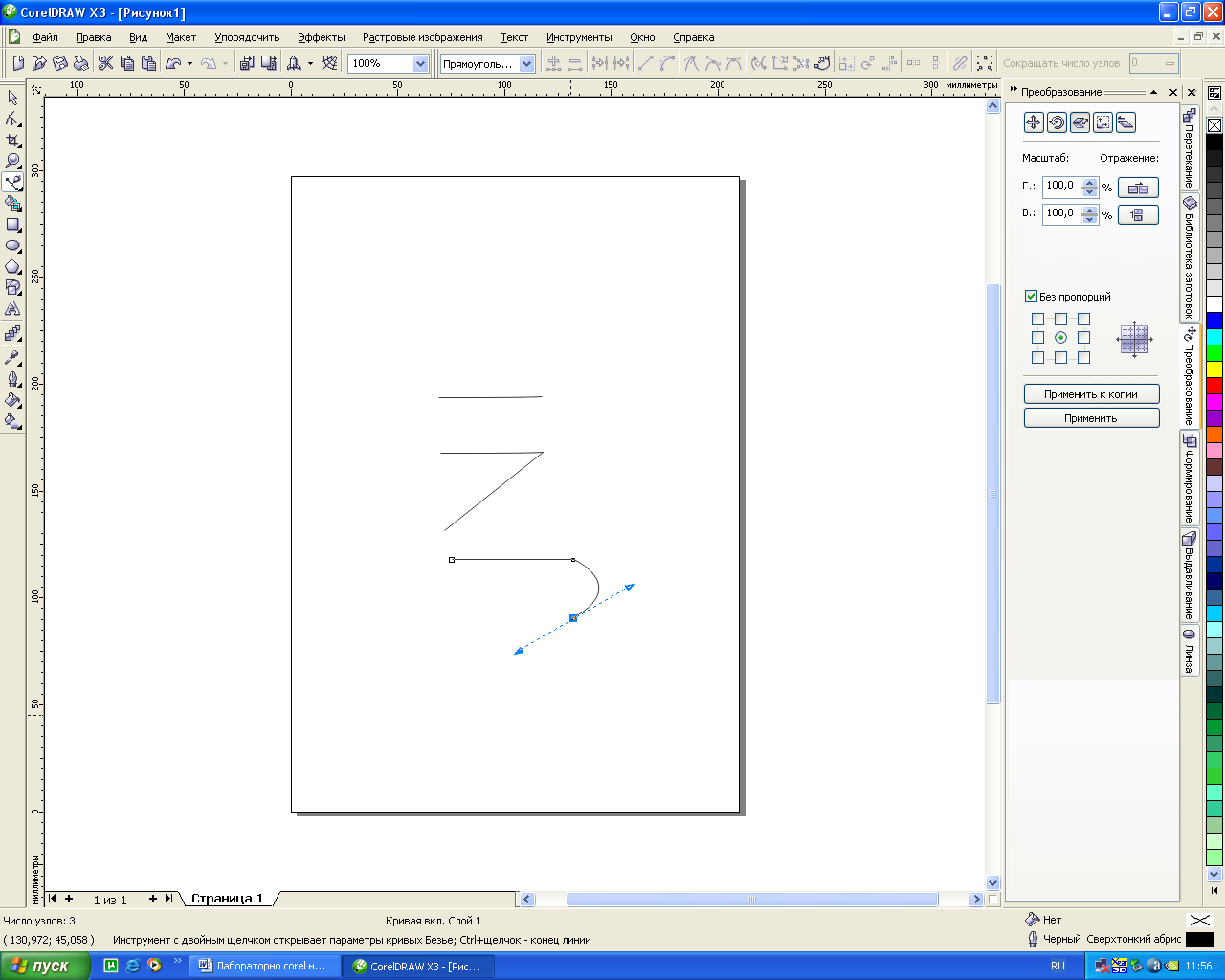1225x980 pixels.
Task: Open the Эффекты menu
Action: tap(322, 37)
